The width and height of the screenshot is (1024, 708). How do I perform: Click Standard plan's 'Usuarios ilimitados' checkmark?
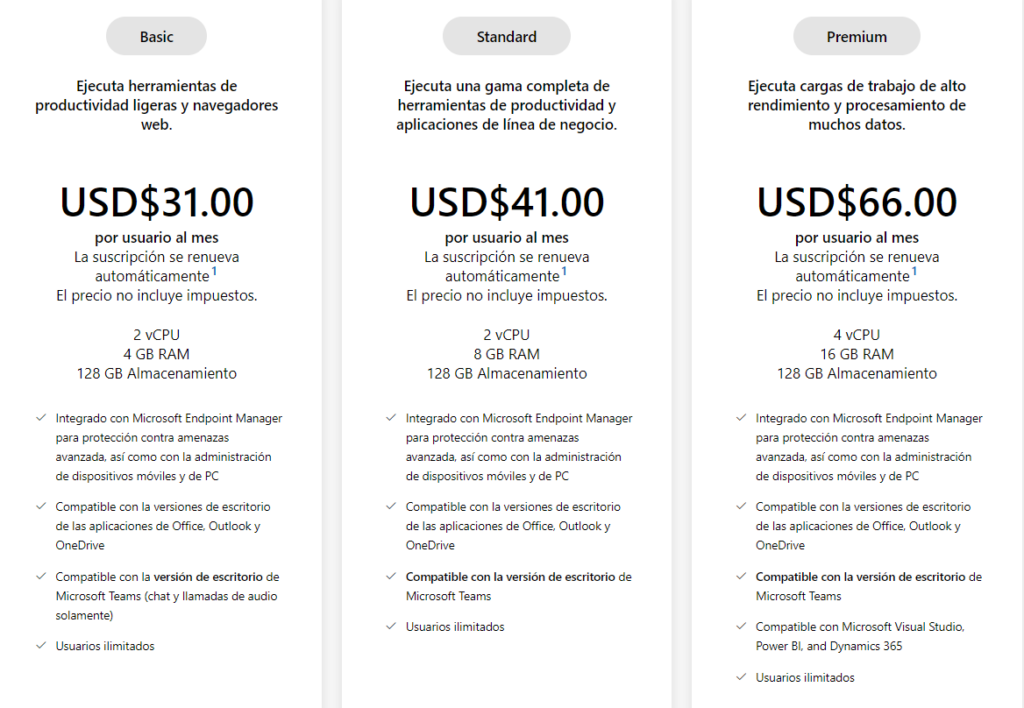(x=390, y=627)
